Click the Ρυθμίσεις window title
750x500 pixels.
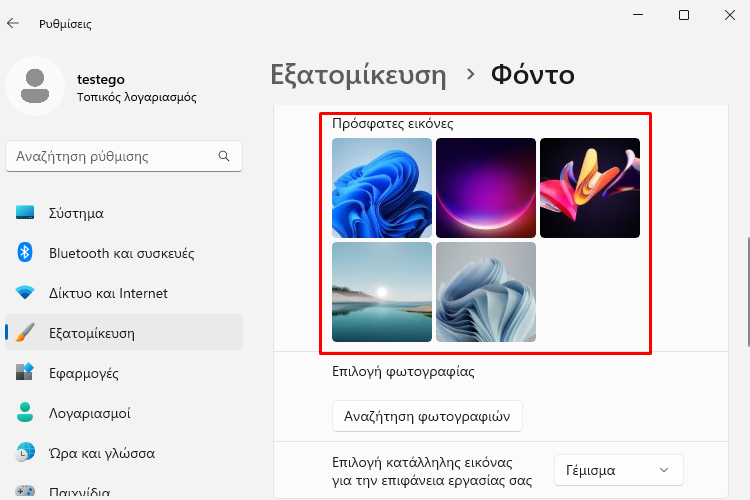(65, 24)
